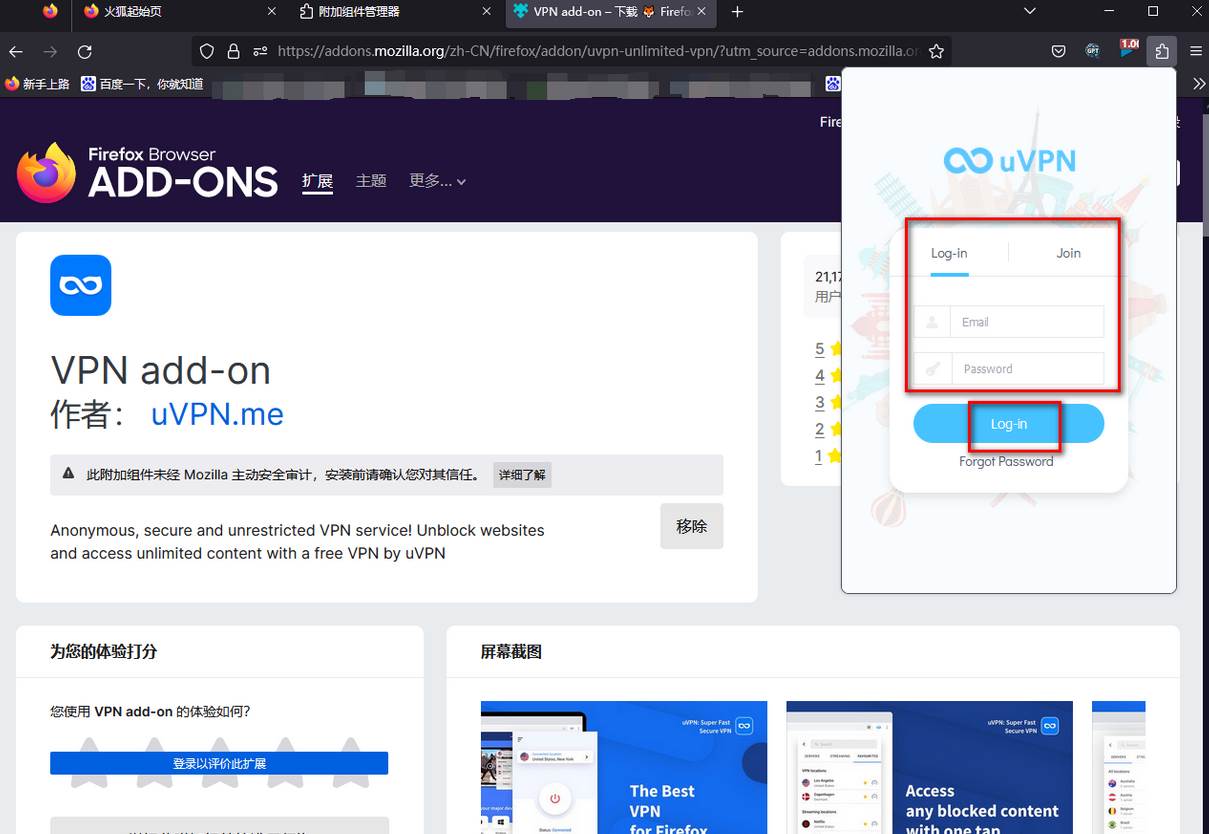
Task: Switch to the Join tab in uVPN popup
Action: point(1068,253)
